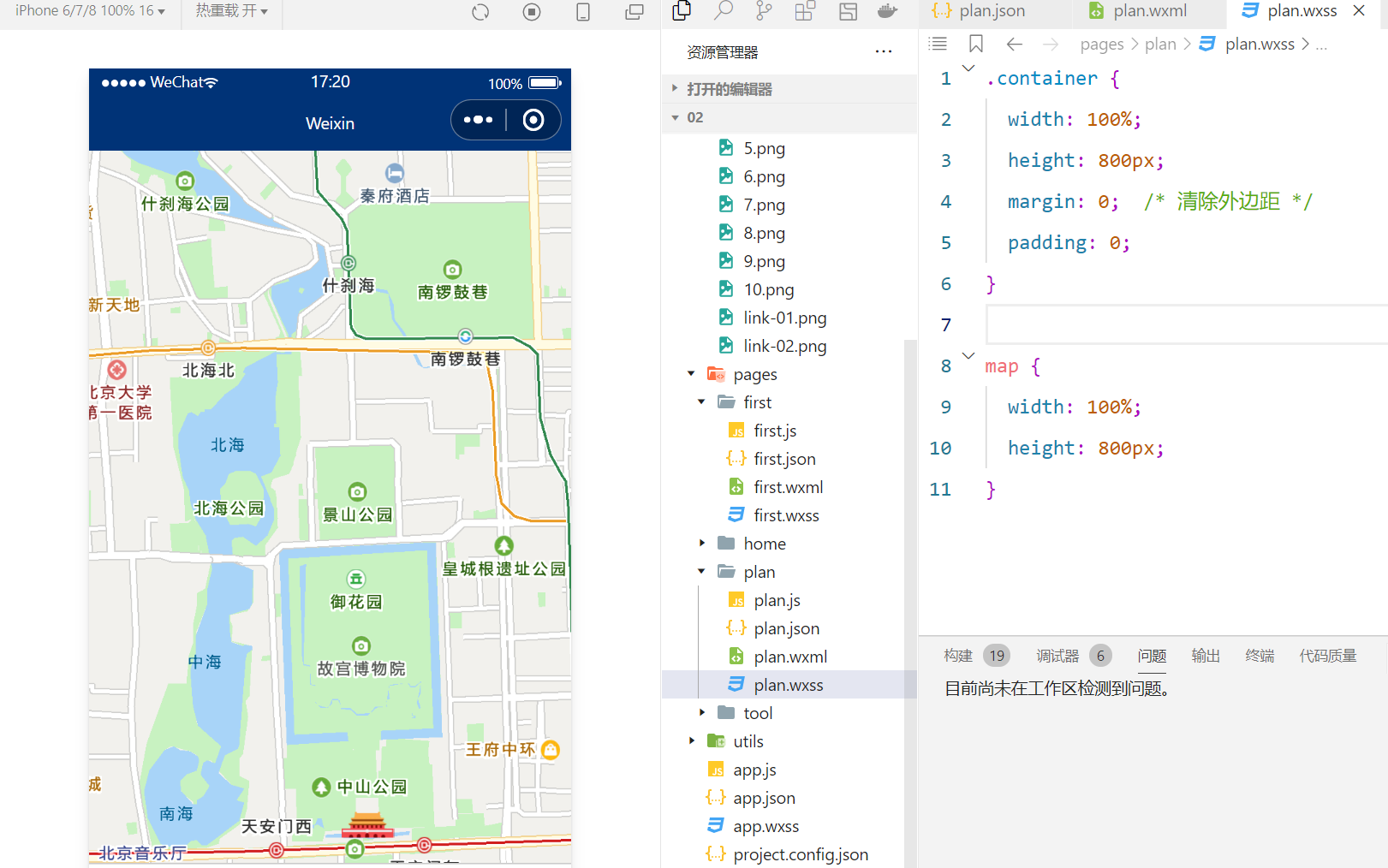Click the bookmark icon in editor toolbar

click(x=976, y=44)
